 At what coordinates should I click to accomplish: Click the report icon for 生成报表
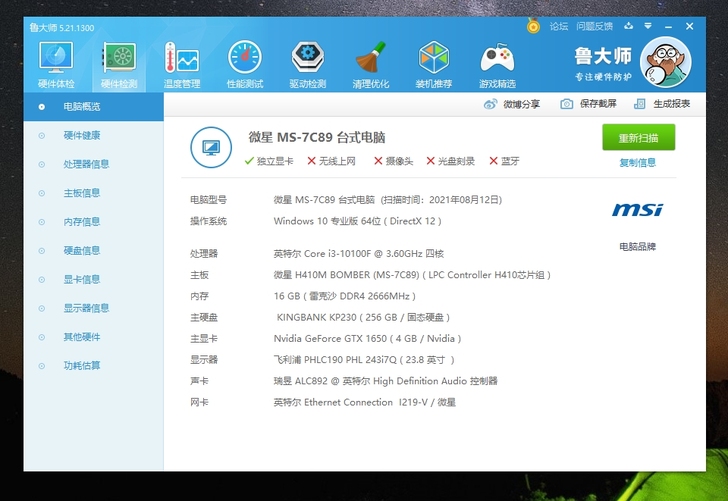(640, 104)
